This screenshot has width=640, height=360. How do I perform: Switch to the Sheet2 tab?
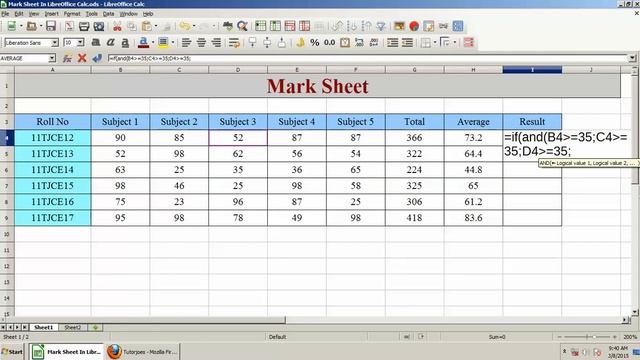(x=73, y=327)
